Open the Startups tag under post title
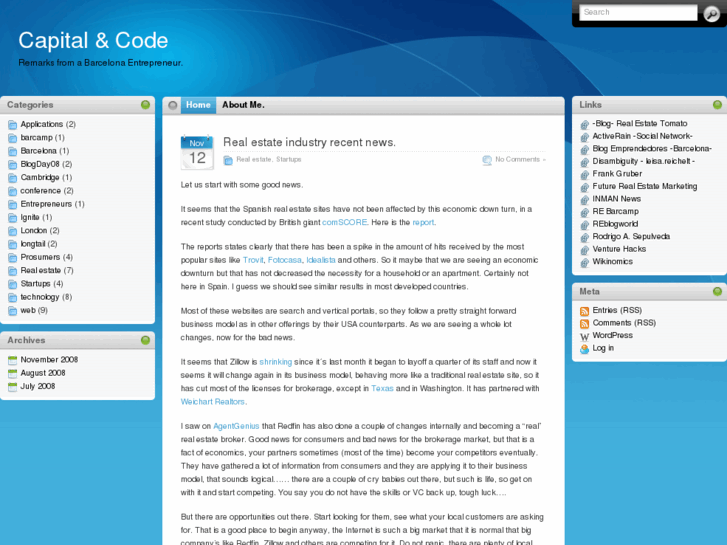The width and height of the screenshot is (727, 545). click(x=288, y=160)
